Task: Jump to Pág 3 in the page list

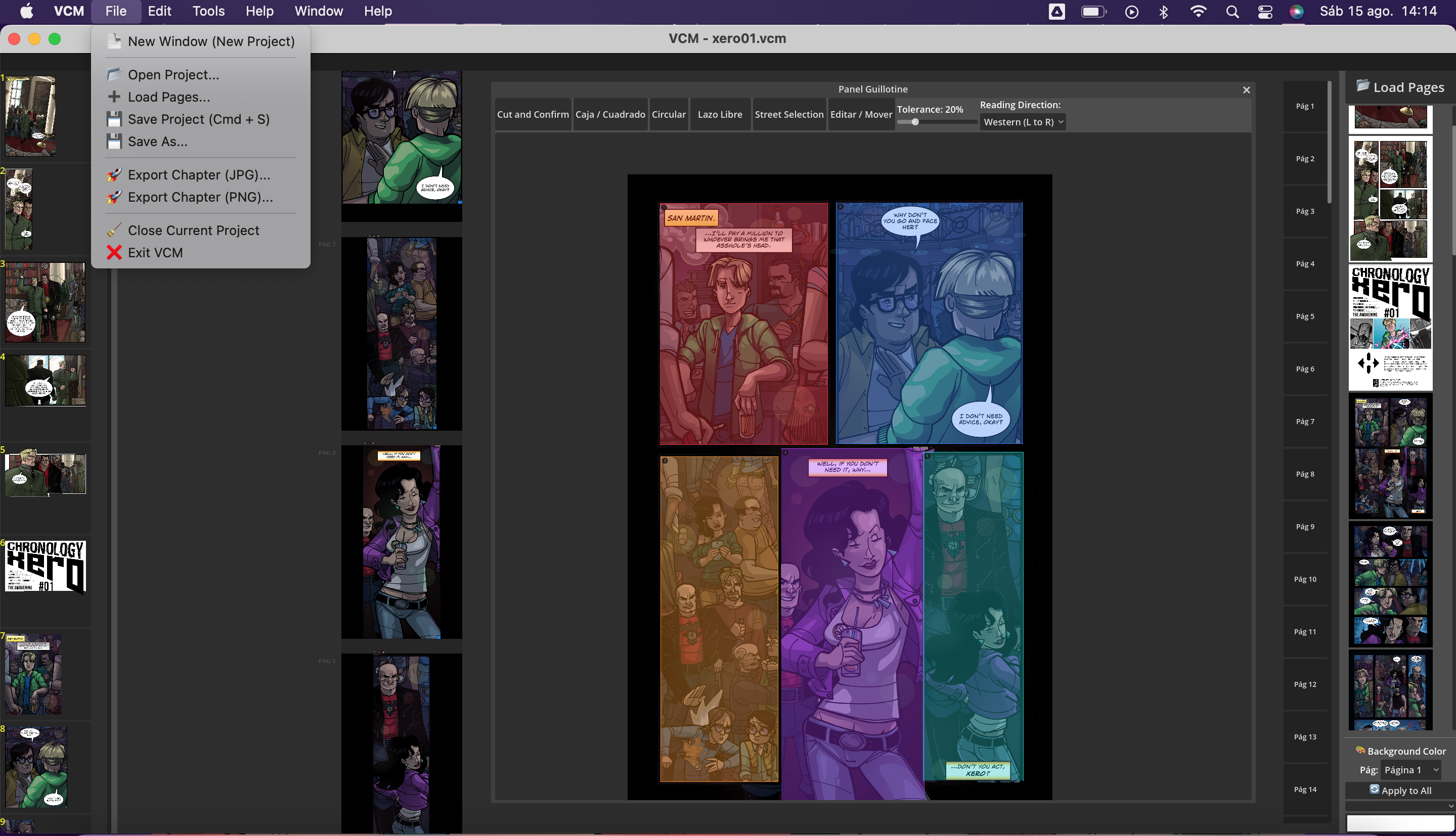Action: 1305,211
